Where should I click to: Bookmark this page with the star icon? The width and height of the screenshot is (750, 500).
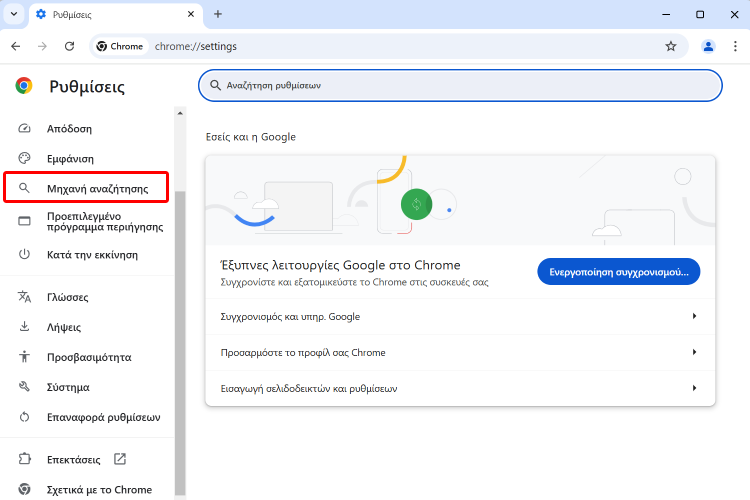[671, 46]
